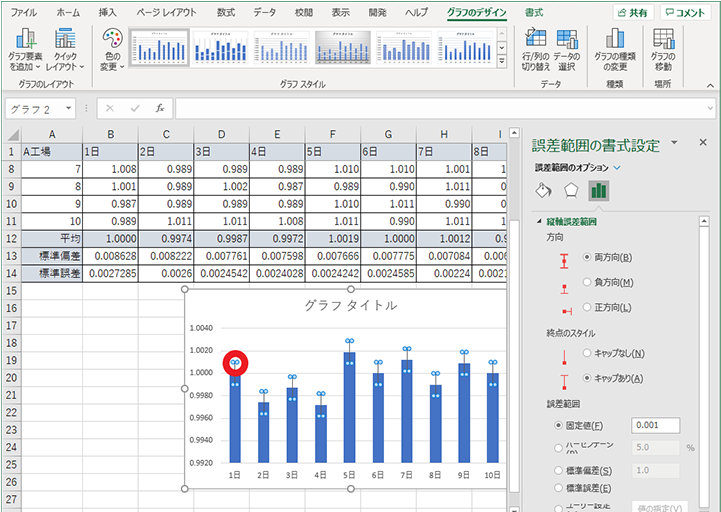721x512 pixels.
Task: Click the chart top-left resize handle
Action: click(185, 289)
